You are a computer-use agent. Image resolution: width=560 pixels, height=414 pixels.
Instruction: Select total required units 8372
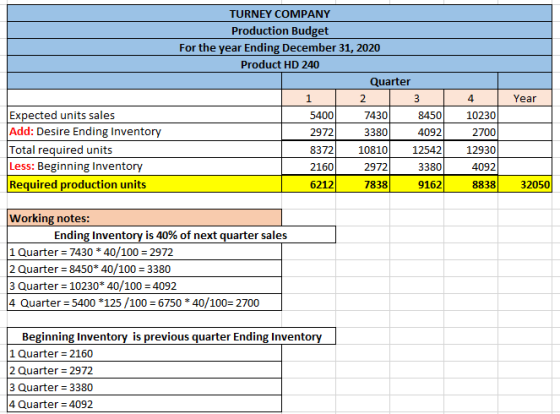coord(309,149)
